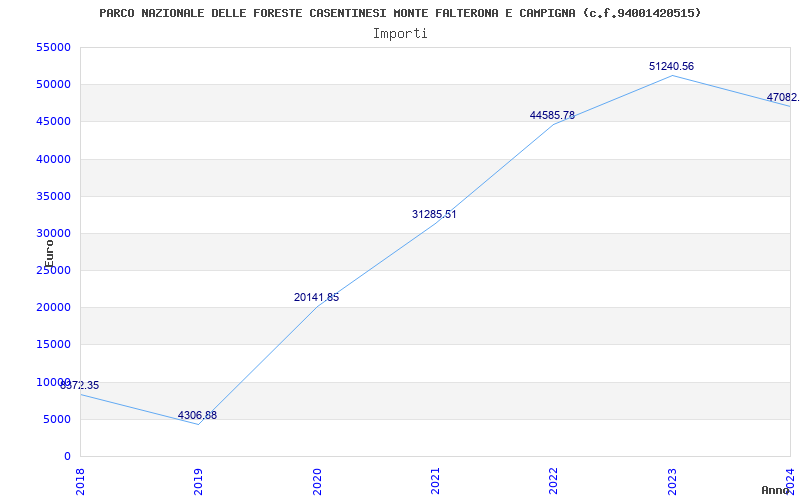This screenshot has height=500, width=800.
Task: Click the 2022 x-axis year label
Action: coord(554,481)
